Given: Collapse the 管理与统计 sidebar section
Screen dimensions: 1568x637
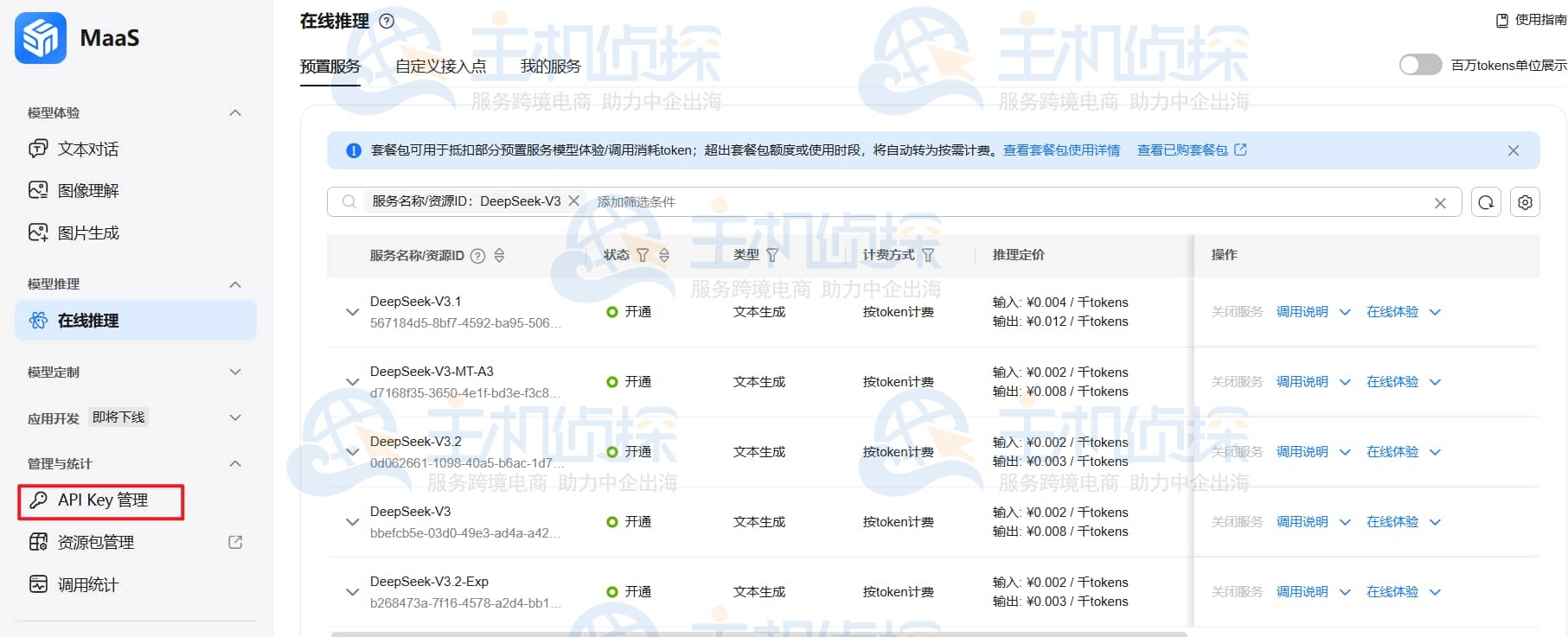Looking at the screenshot, I should tap(235, 464).
